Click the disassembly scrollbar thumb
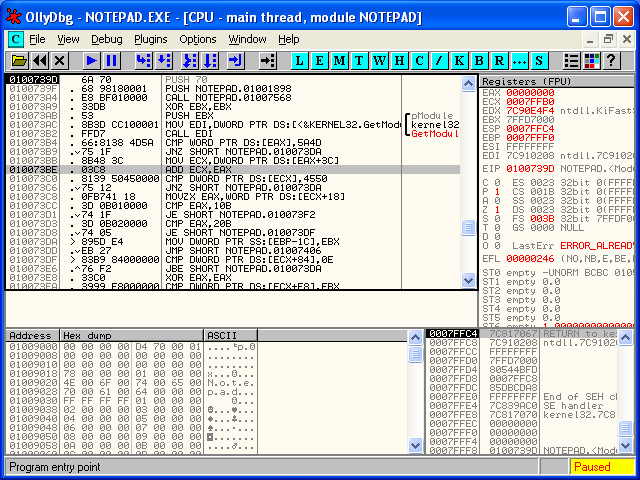The image size is (640, 480). coord(468,227)
